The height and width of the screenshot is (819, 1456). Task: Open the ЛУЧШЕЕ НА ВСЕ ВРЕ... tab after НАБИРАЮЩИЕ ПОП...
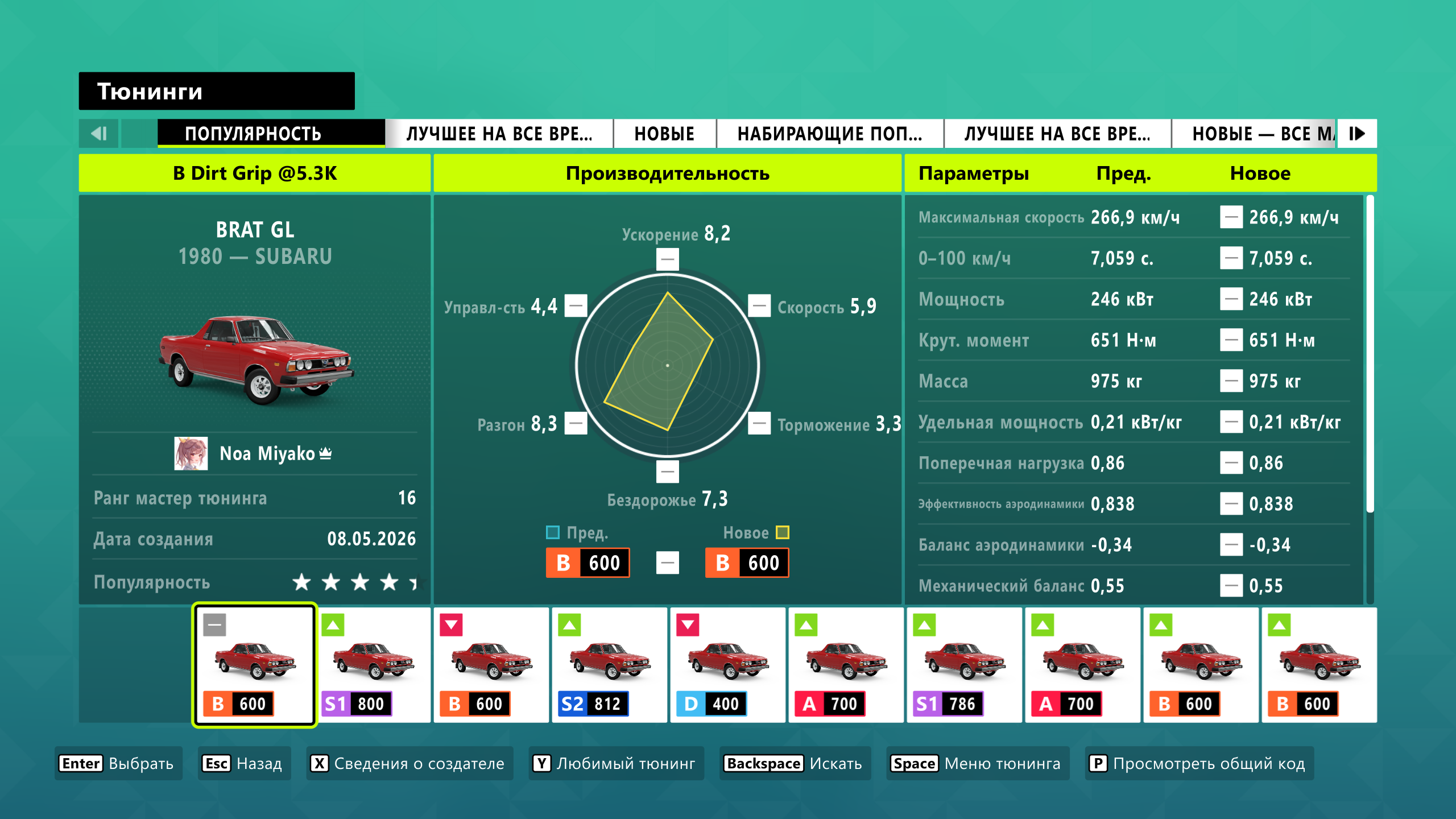point(1058,134)
